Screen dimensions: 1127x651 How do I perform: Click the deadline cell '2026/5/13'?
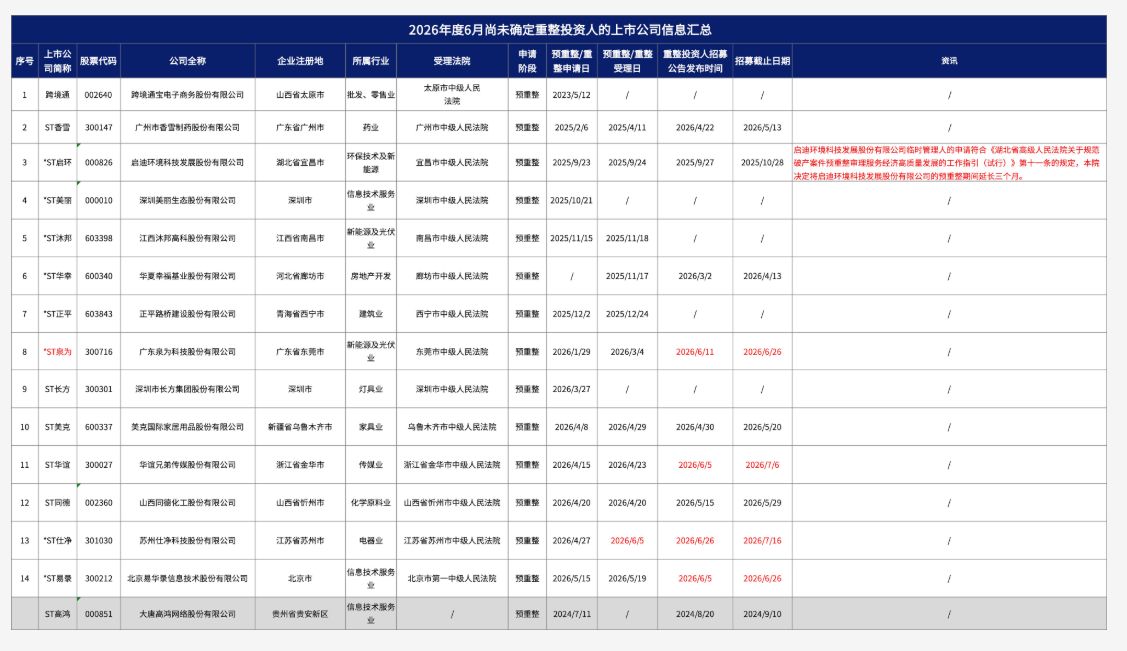(763, 127)
